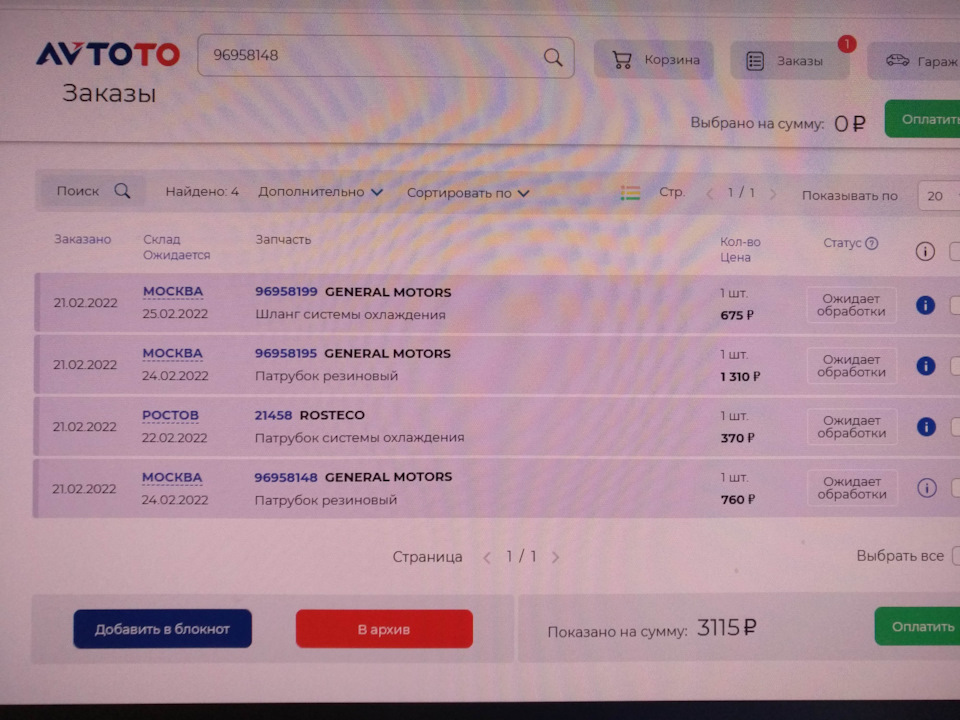Open info icon for order 96958199

[x=925, y=303]
